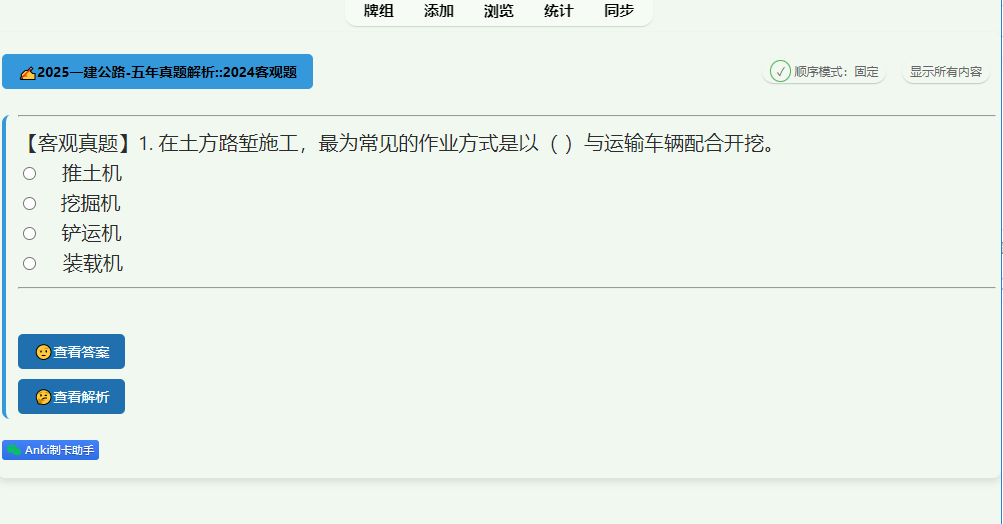The image size is (1003, 524).
Task: Click the green checkmark circle icon
Action: [x=780, y=71]
